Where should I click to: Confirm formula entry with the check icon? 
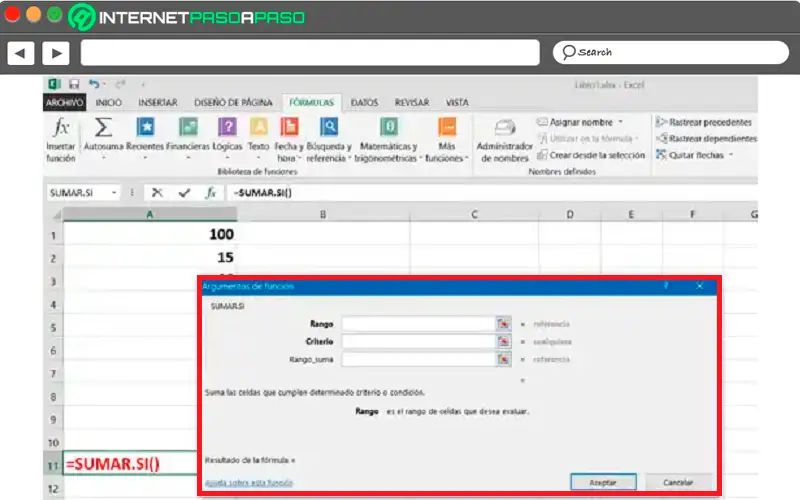pos(184,192)
